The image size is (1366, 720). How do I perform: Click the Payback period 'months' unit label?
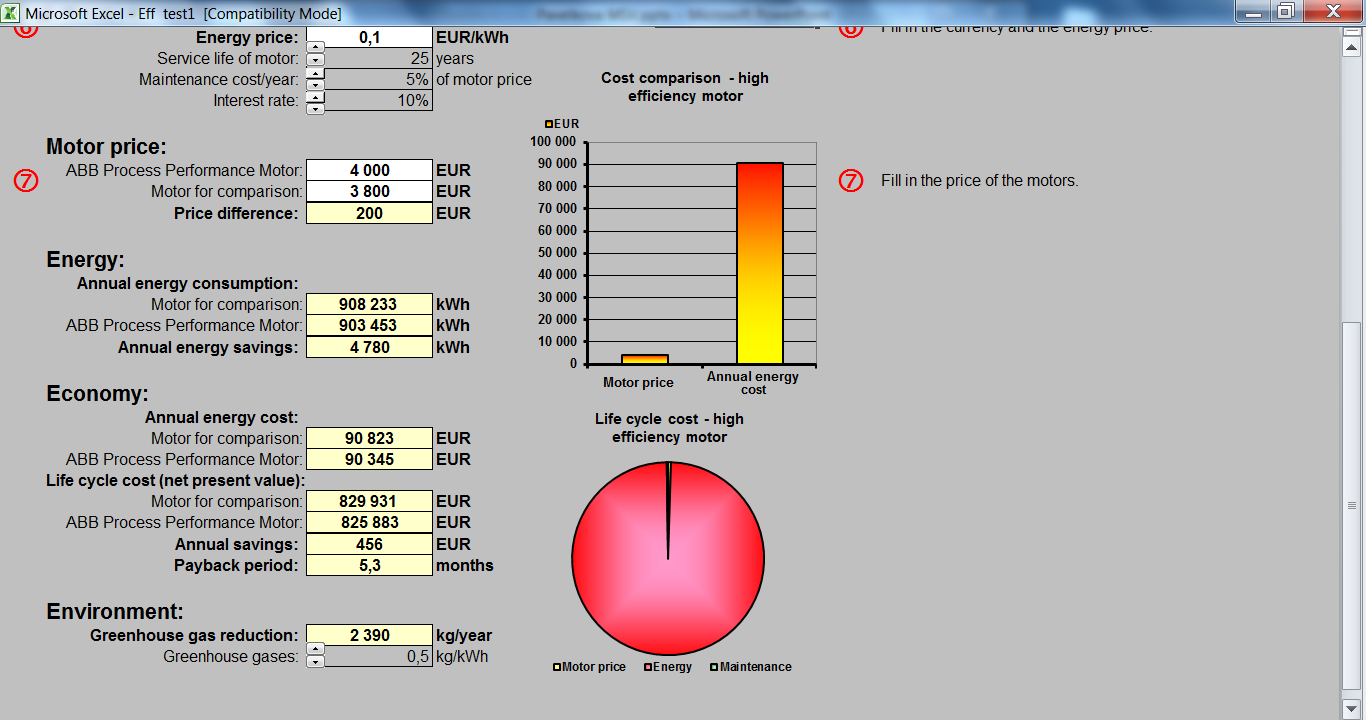tap(465, 565)
